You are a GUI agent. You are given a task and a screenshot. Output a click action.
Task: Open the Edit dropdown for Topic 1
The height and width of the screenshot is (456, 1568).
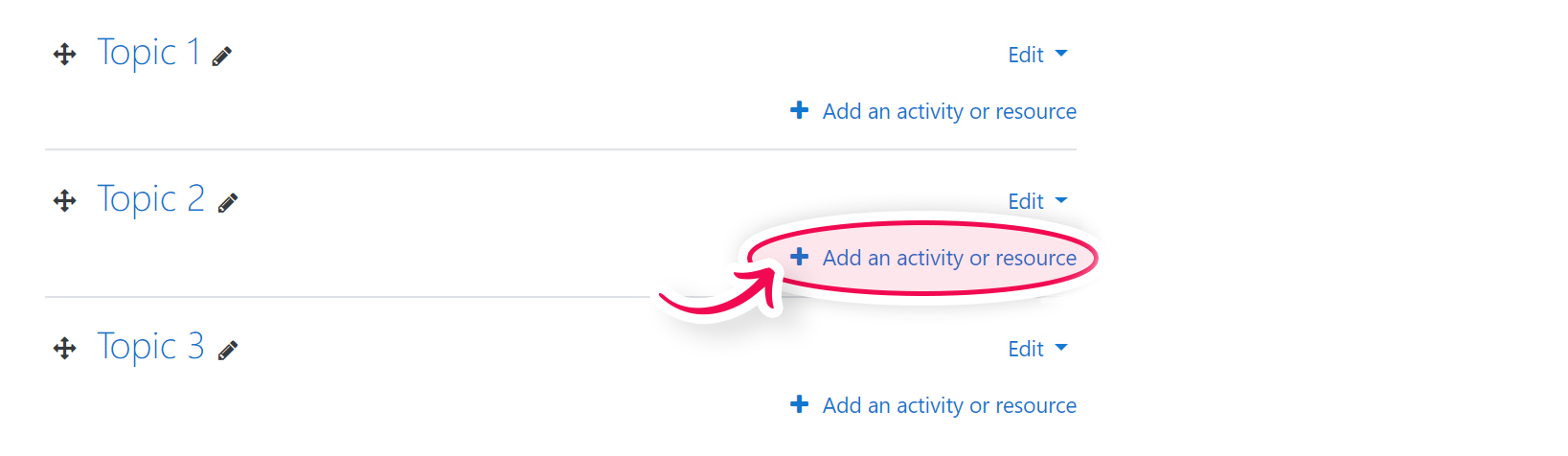pos(1037,55)
